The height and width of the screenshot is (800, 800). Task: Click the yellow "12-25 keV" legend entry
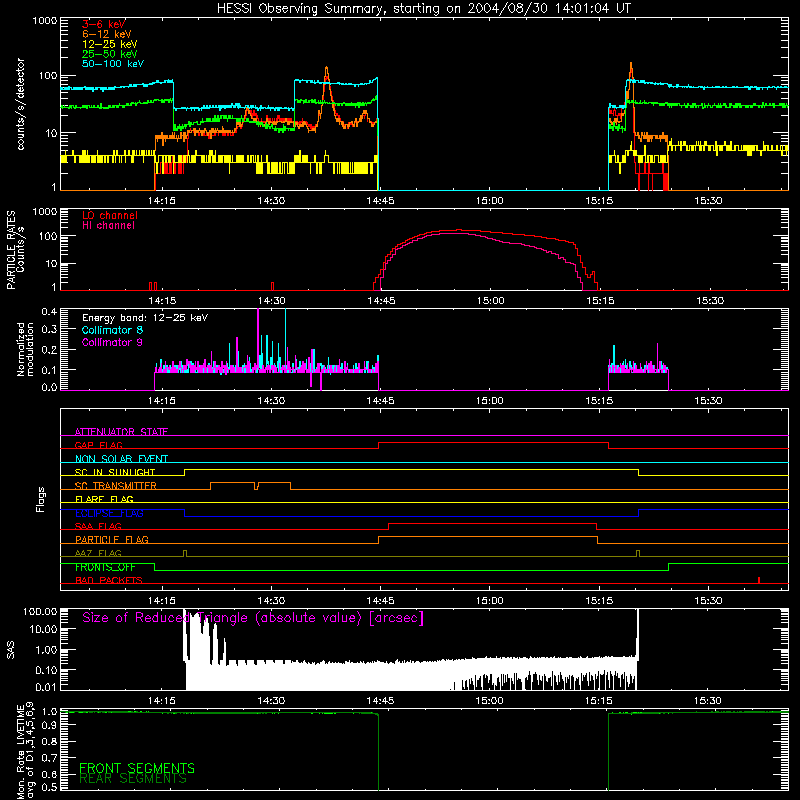110,44
